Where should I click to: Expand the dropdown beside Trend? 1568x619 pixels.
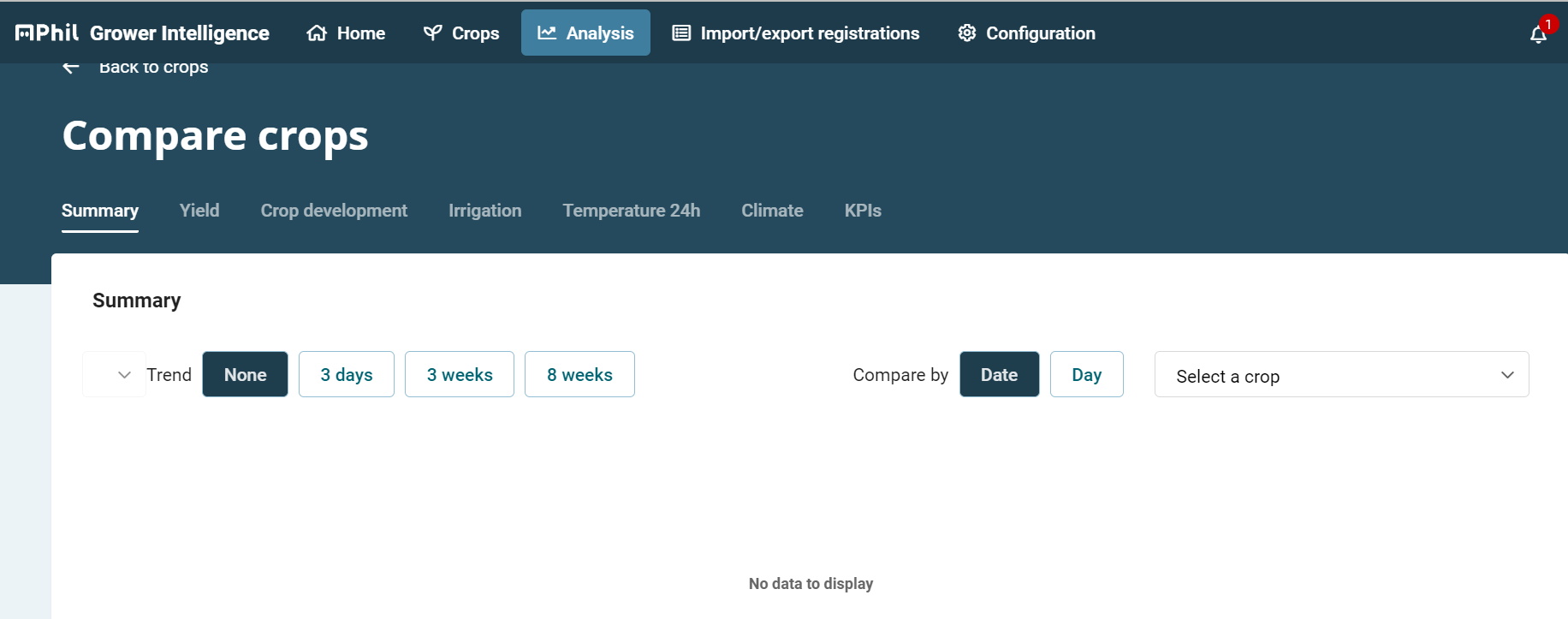[x=115, y=374]
